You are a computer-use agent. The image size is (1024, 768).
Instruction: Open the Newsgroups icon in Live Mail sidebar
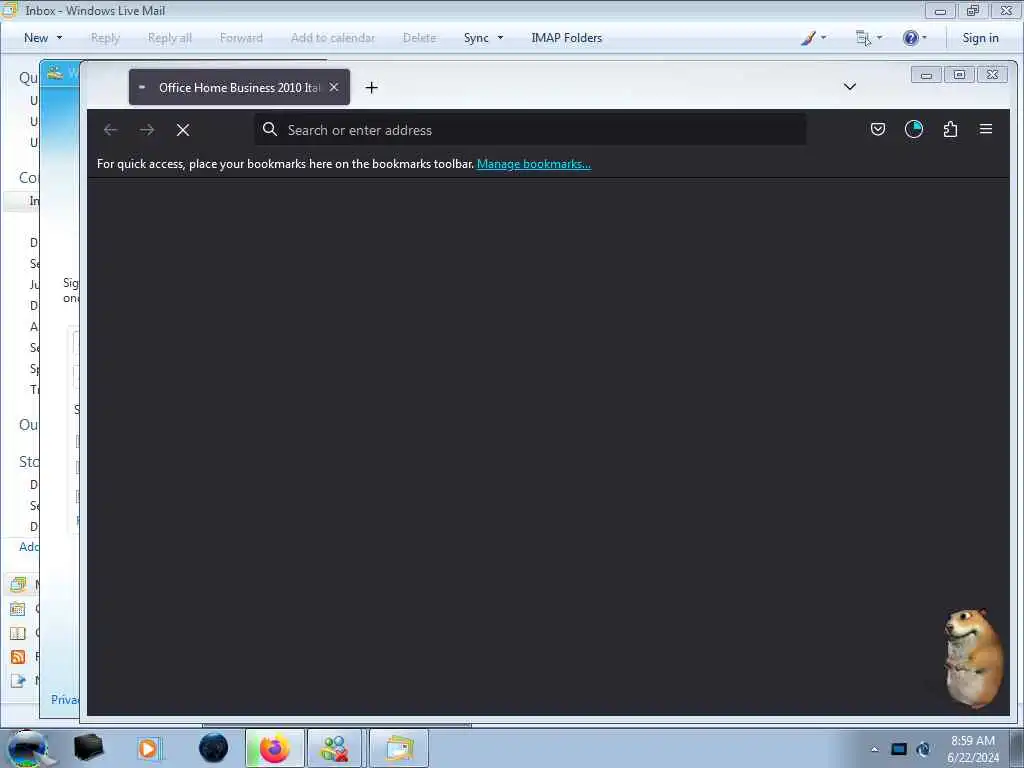(18, 680)
